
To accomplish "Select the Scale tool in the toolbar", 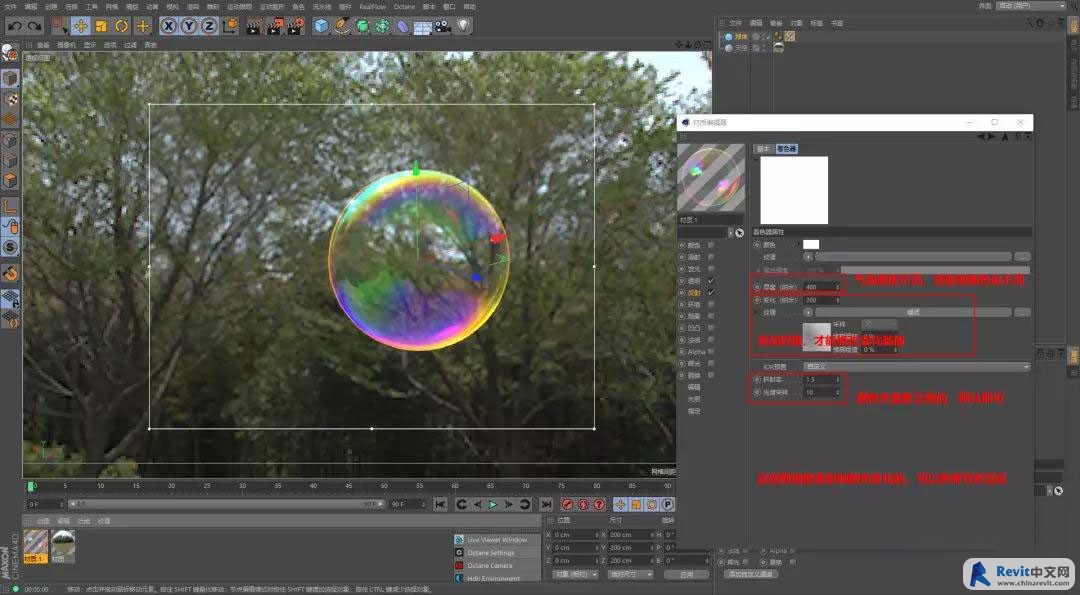I will point(101,26).
